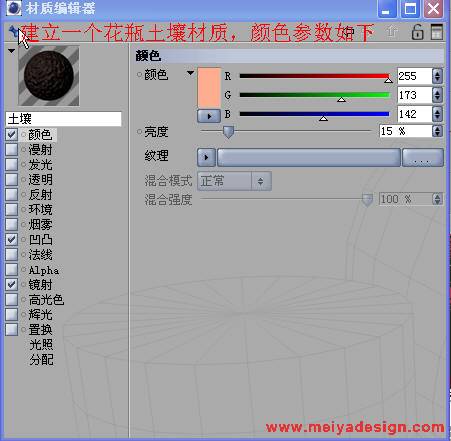Toggle the lock icon in the top bar

tap(417, 32)
